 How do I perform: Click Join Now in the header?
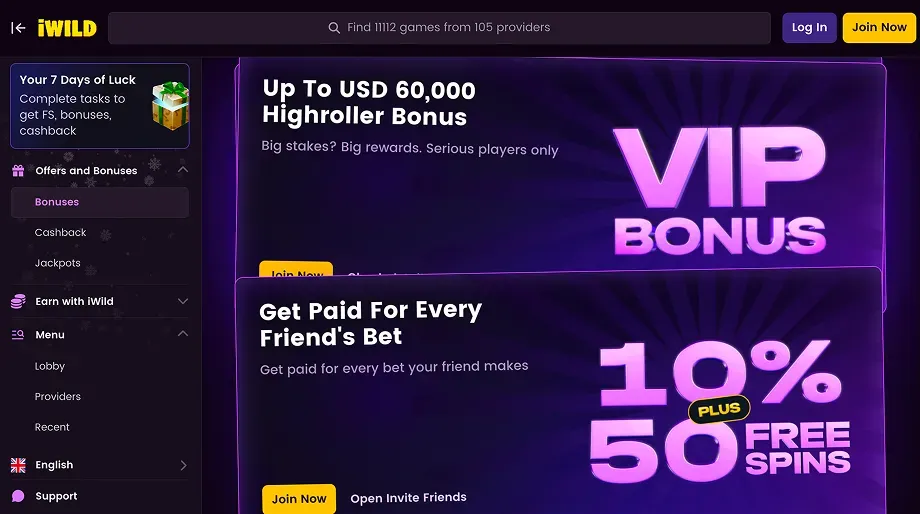879,28
